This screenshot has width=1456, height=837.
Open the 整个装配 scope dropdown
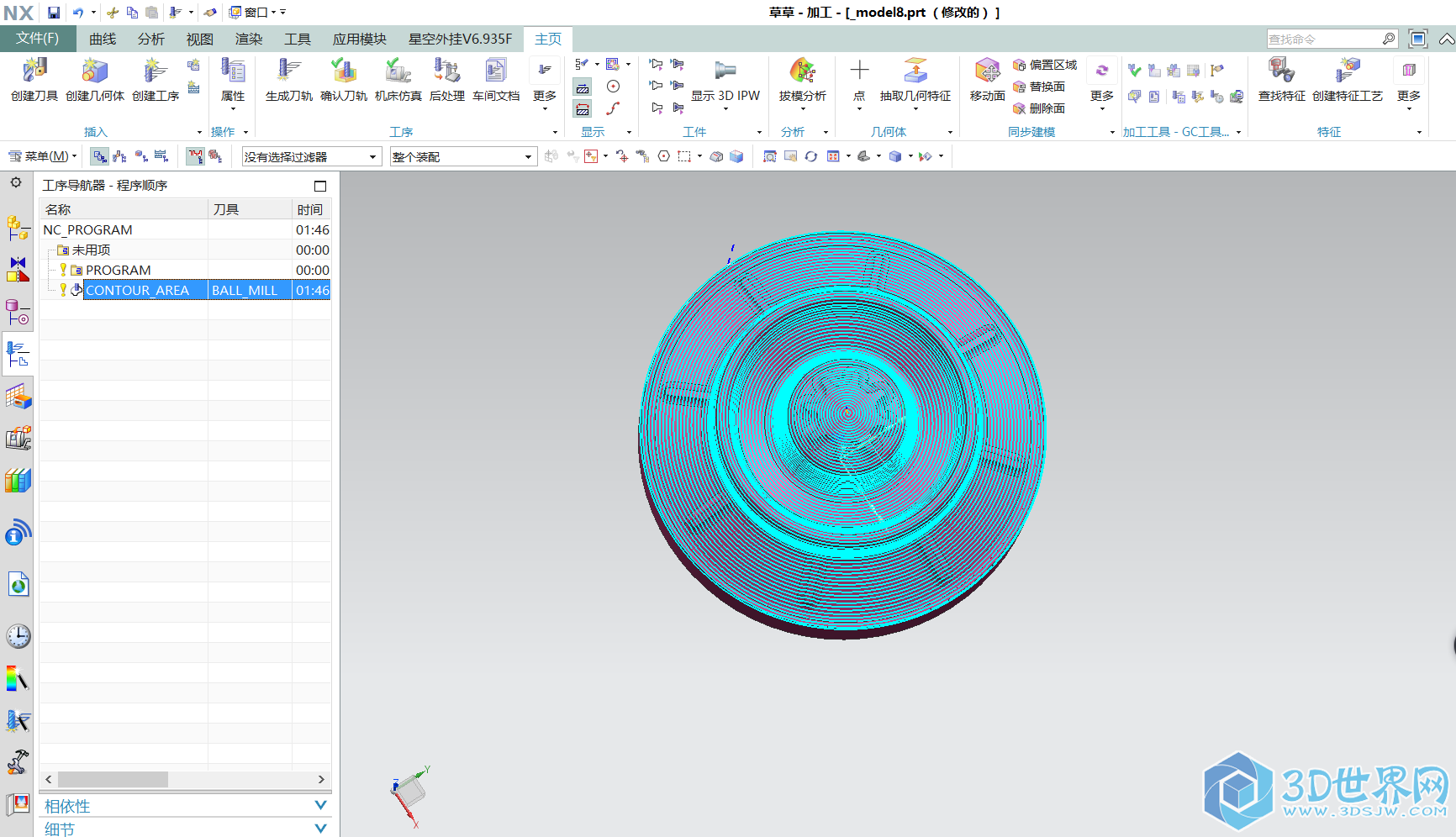(463, 157)
